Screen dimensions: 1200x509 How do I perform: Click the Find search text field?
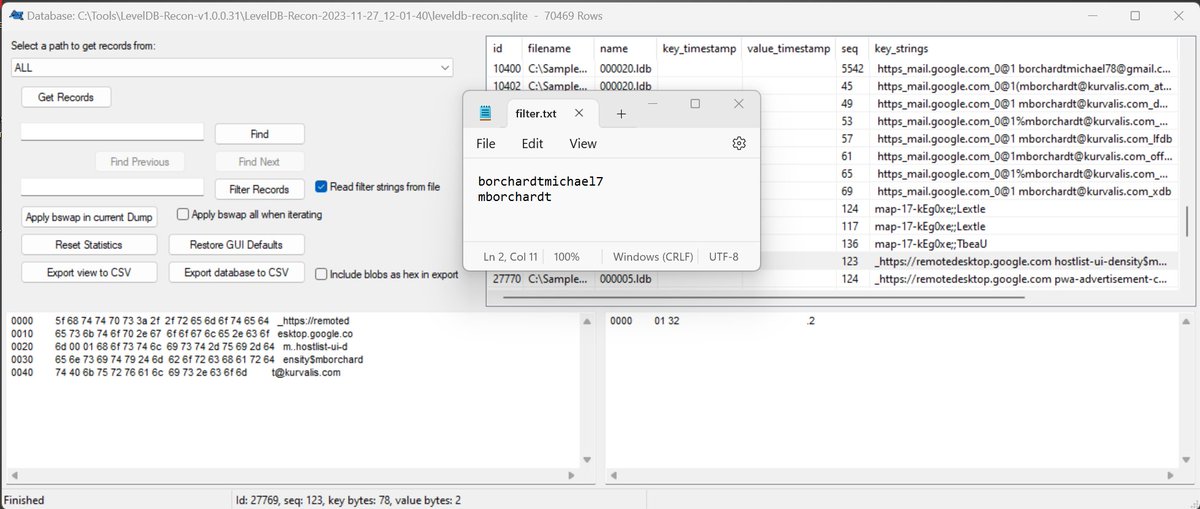point(113,132)
